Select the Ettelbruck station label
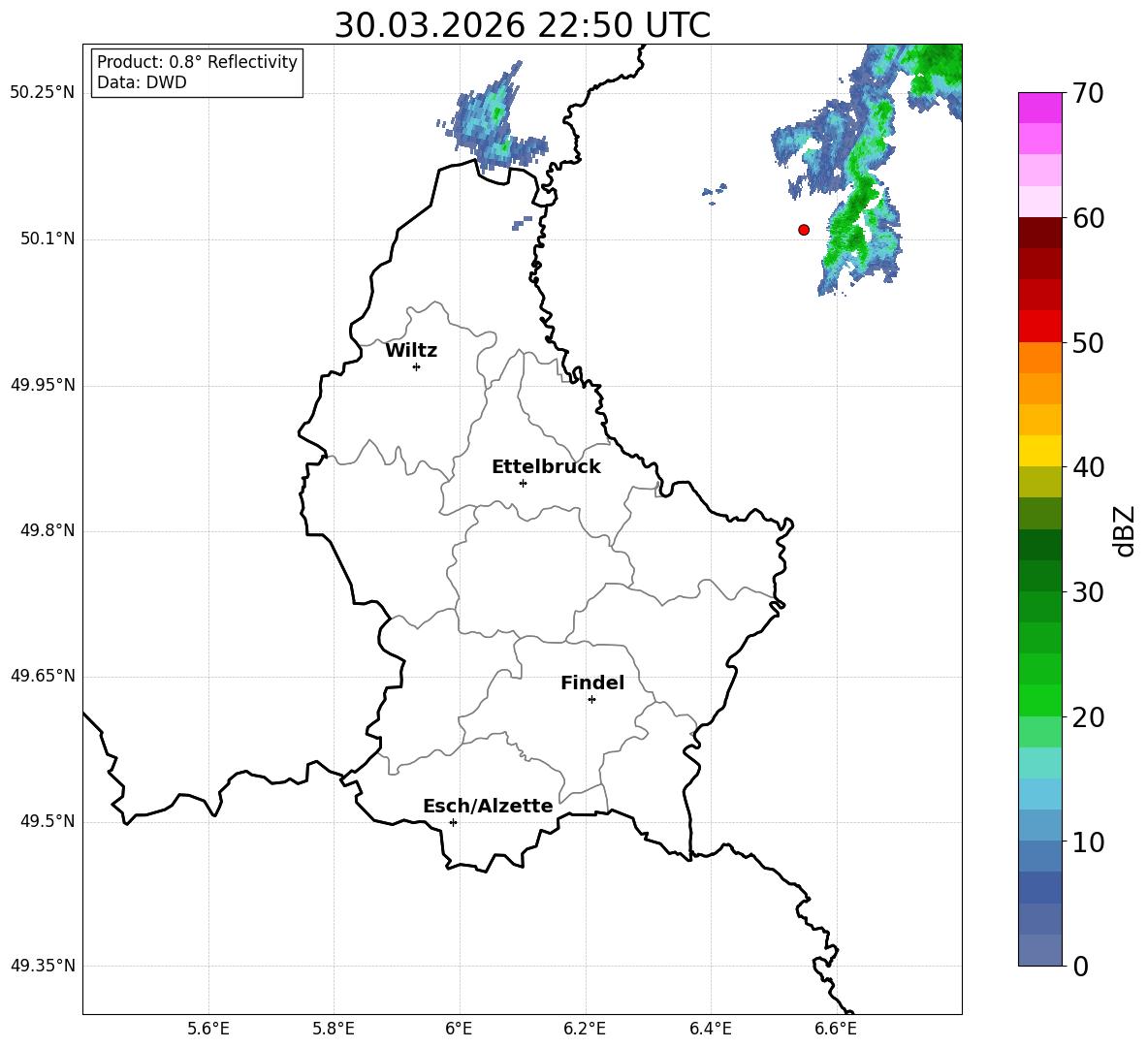 [546, 467]
